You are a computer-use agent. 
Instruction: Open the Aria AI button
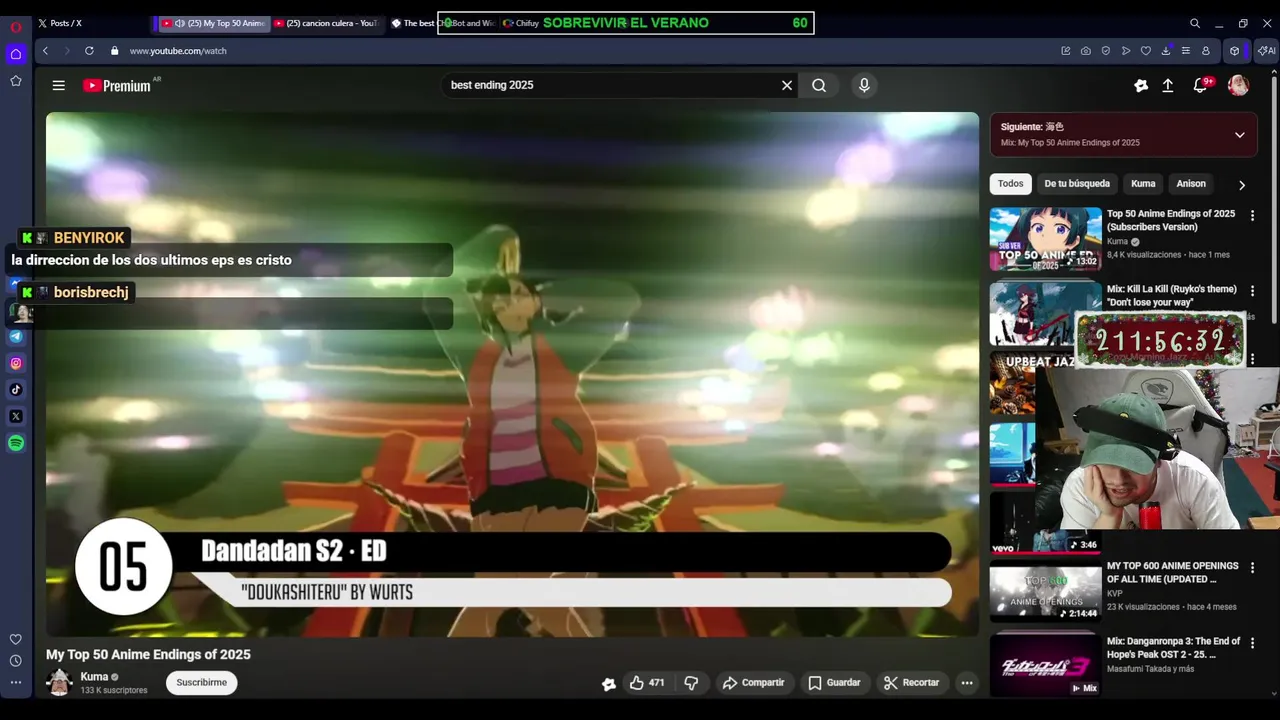[1267, 51]
